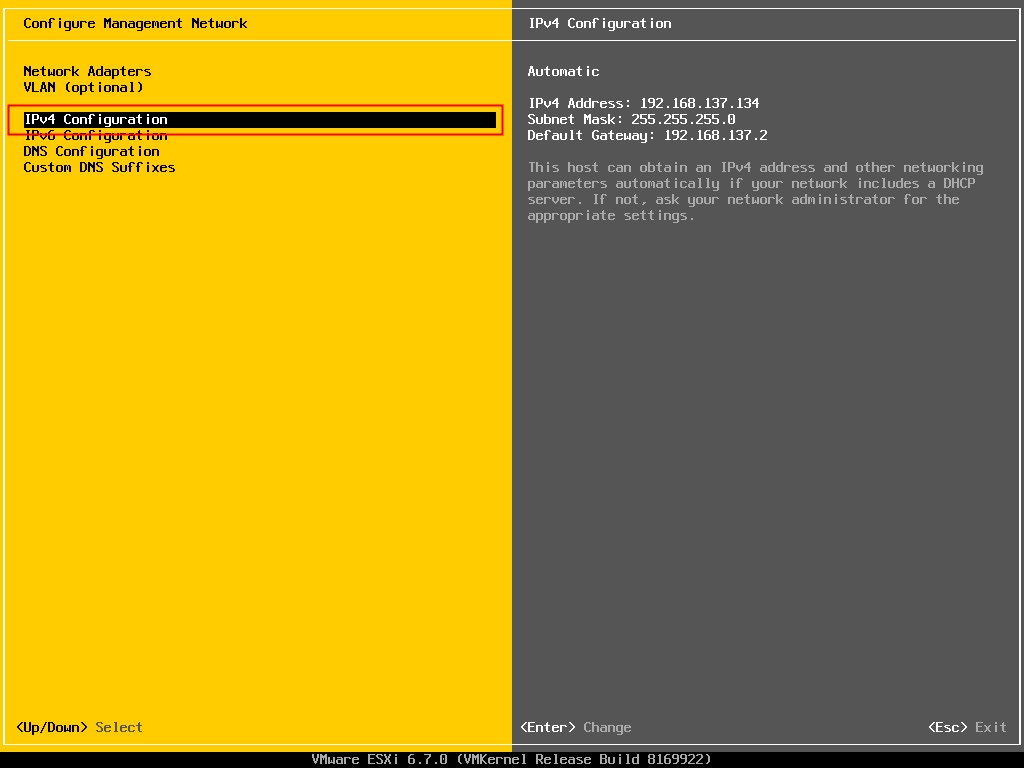Open DNS Configuration settings
The image size is (1024, 768).
91,151
